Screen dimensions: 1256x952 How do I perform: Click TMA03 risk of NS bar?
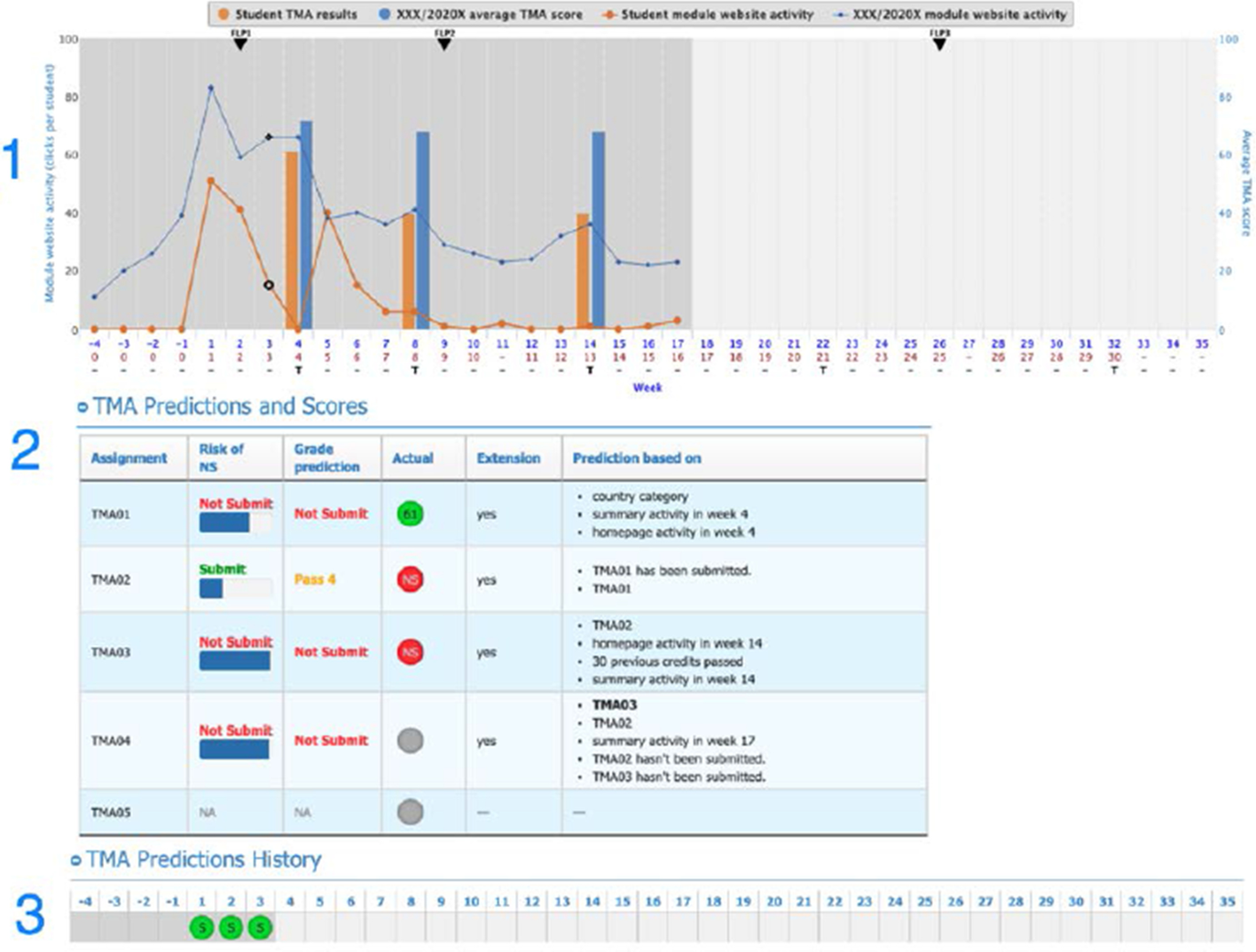coord(235,661)
